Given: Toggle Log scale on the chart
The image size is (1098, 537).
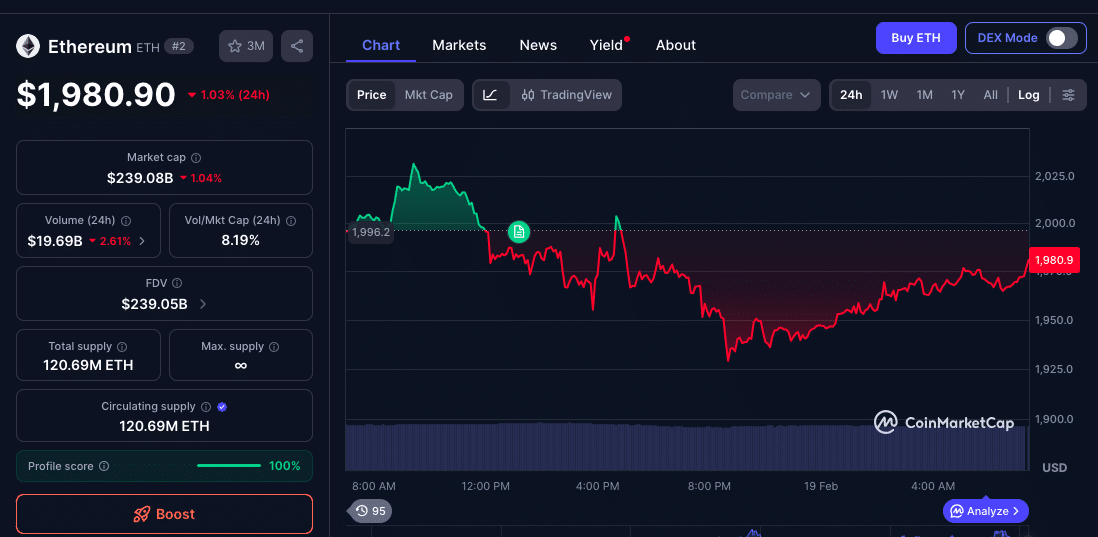Looking at the screenshot, I should [x=1029, y=95].
